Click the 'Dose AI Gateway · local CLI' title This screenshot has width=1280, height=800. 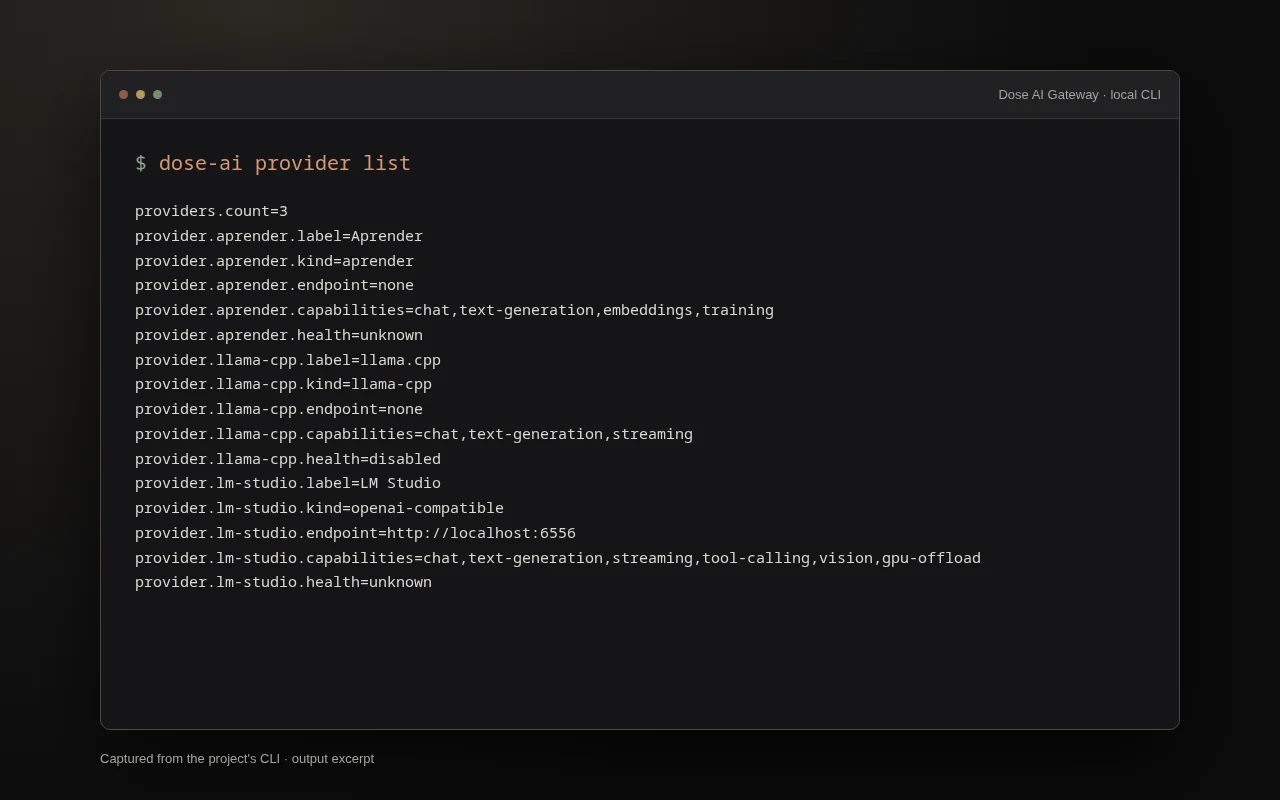(x=1079, y=95)
